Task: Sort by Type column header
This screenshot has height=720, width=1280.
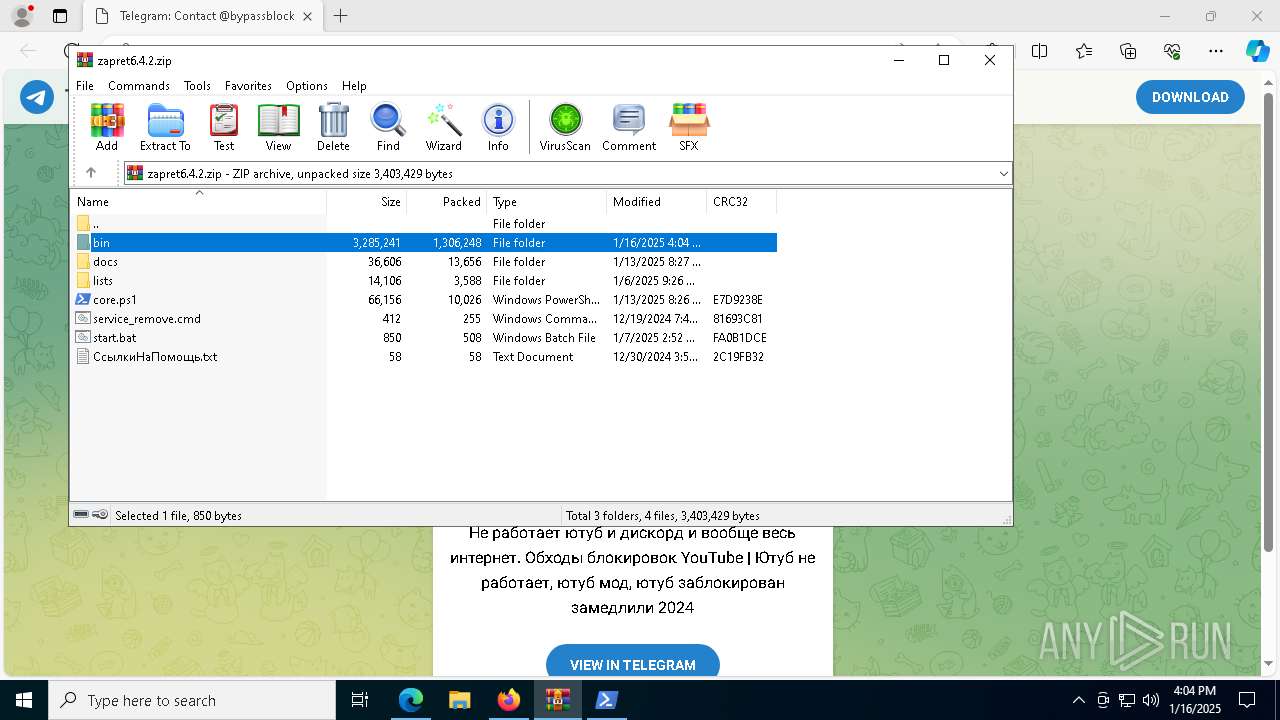Action: (547, 202)
